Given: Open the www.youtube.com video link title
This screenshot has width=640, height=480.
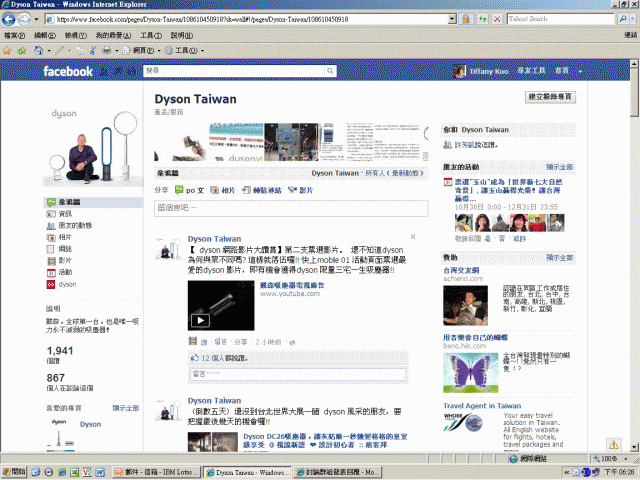Looking at the screenshot, I should [292, 285].
